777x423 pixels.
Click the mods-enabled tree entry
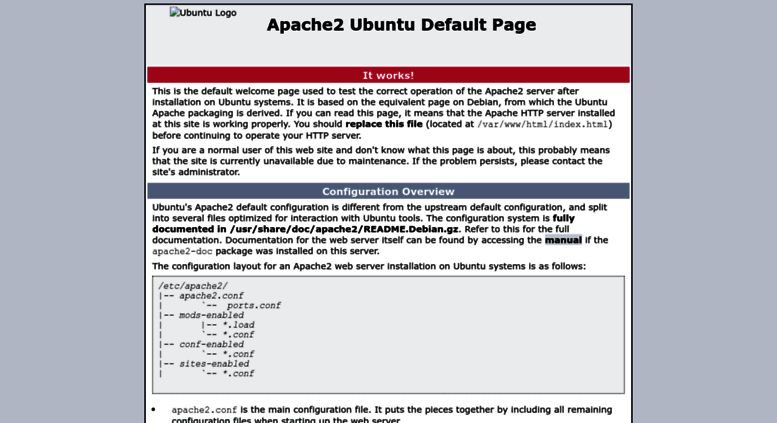[212, 315]
